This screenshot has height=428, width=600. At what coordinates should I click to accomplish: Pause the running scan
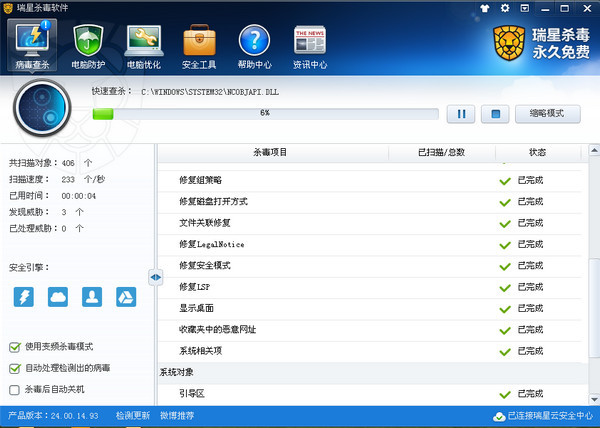coord(461,114)
